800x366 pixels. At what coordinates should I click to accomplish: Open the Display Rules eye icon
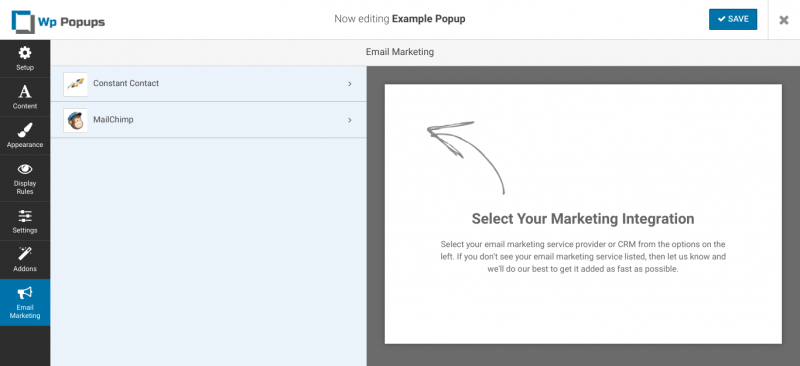tap(24, 169)
